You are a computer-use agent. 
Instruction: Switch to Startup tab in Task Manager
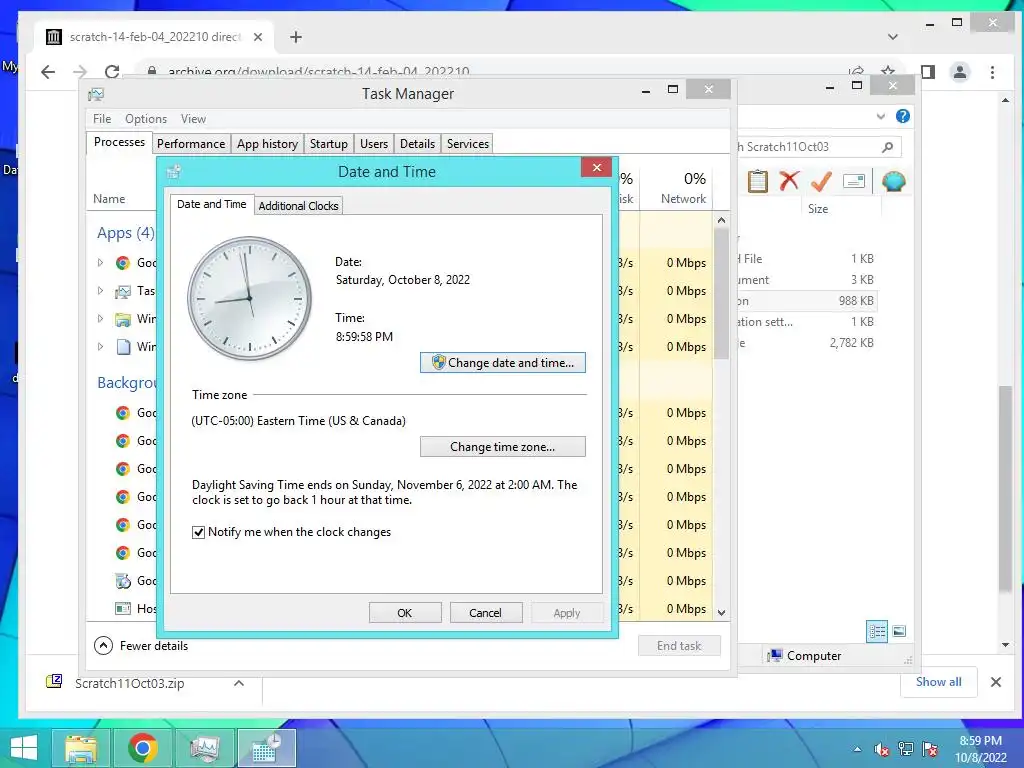(328, 144)
